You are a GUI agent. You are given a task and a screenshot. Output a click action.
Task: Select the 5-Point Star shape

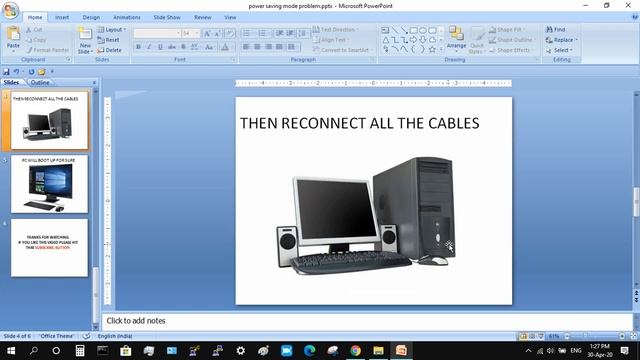[432, 49]
